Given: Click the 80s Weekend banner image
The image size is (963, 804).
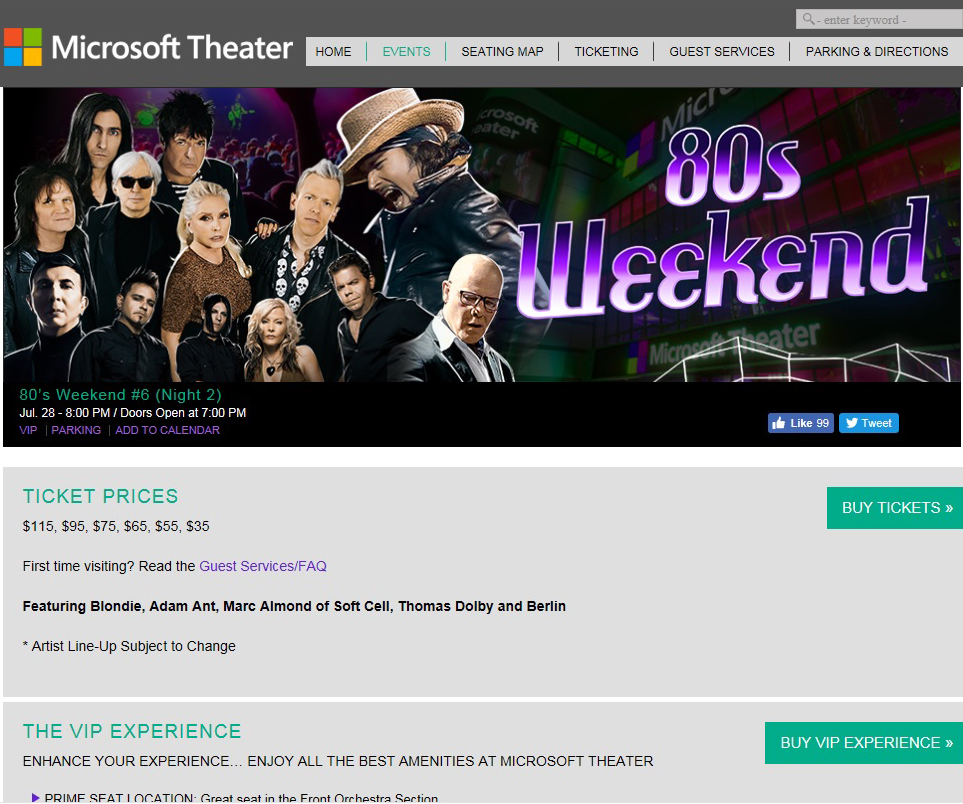Looking at the screenshot, I should click(482, 235).
